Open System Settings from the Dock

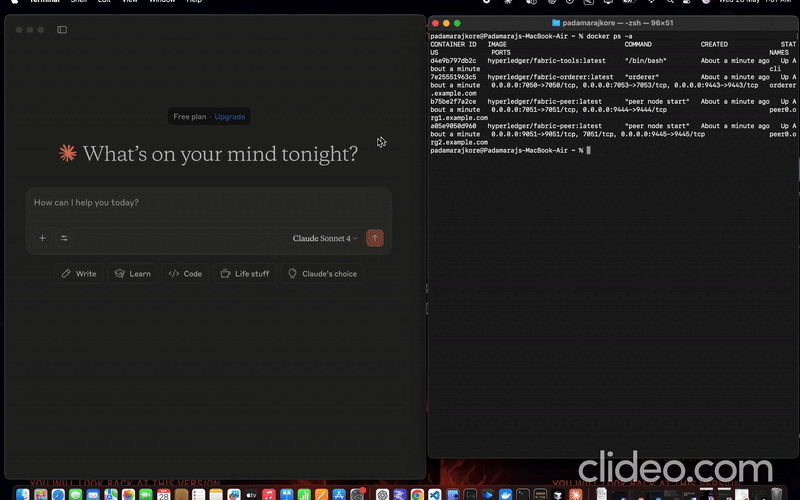coord(357,494)
